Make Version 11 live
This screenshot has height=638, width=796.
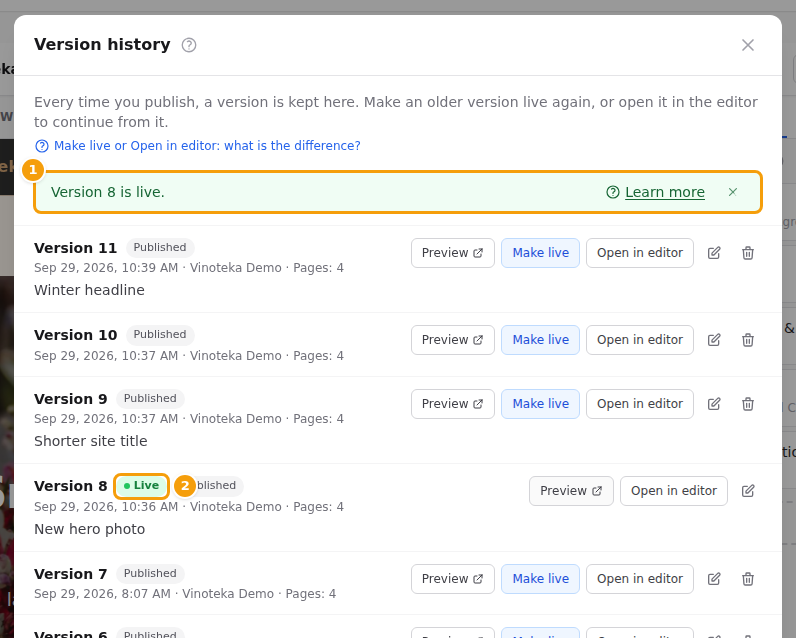[x=540, y=253]
